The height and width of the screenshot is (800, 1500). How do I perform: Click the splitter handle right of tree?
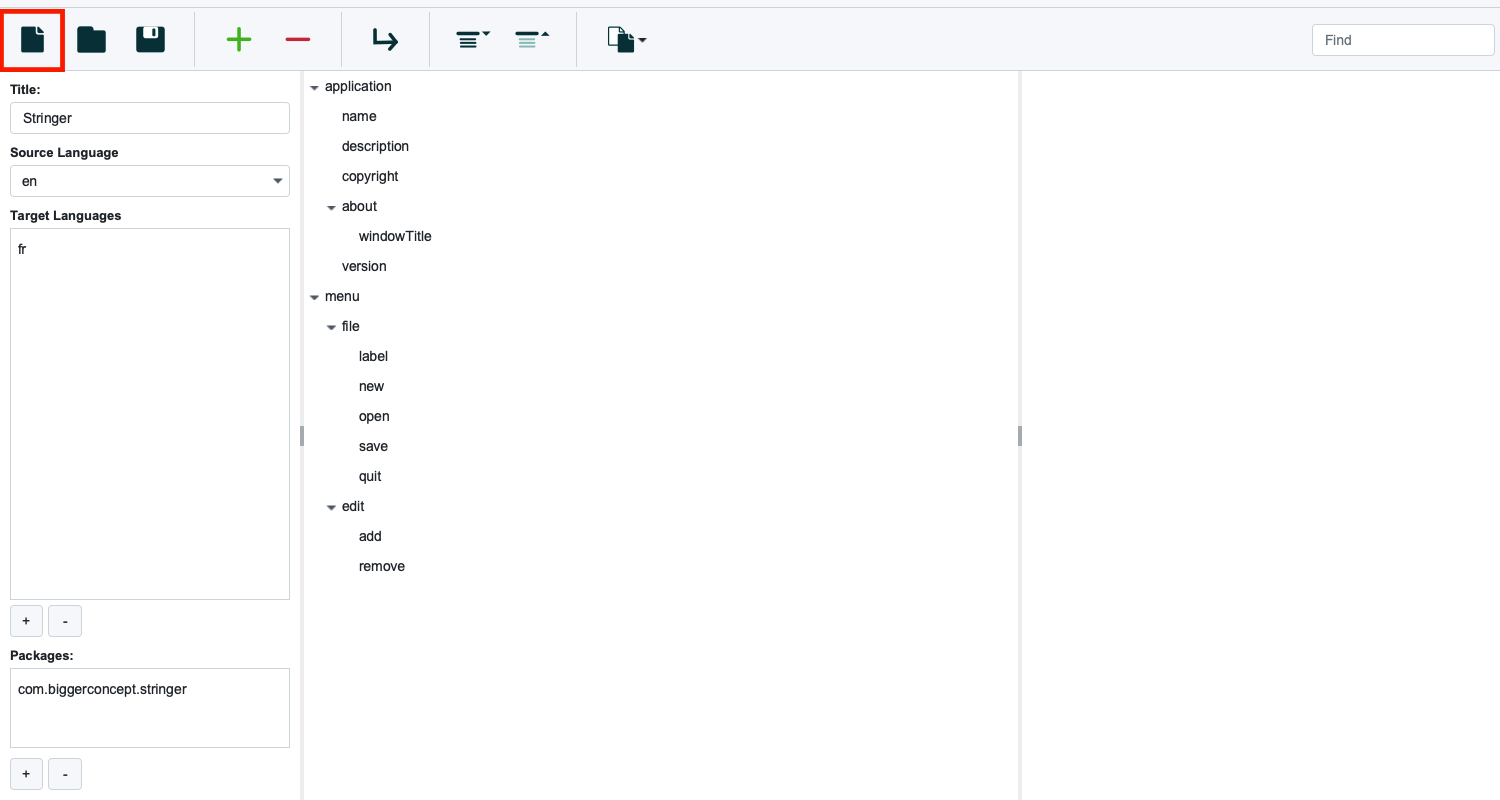pos(1020,436)
